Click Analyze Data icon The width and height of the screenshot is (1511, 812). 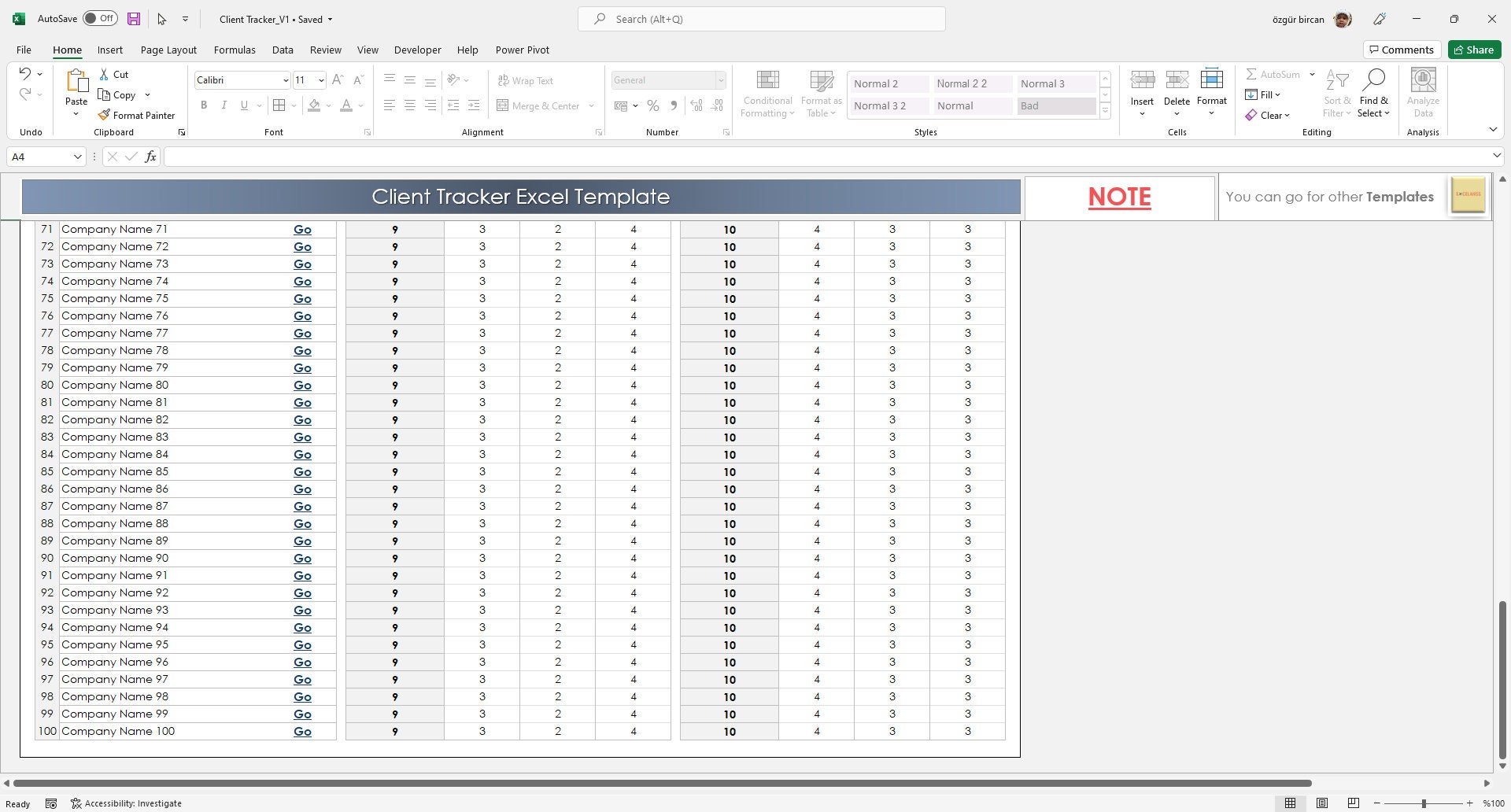pyautogui.click(x=1423, y=79)
